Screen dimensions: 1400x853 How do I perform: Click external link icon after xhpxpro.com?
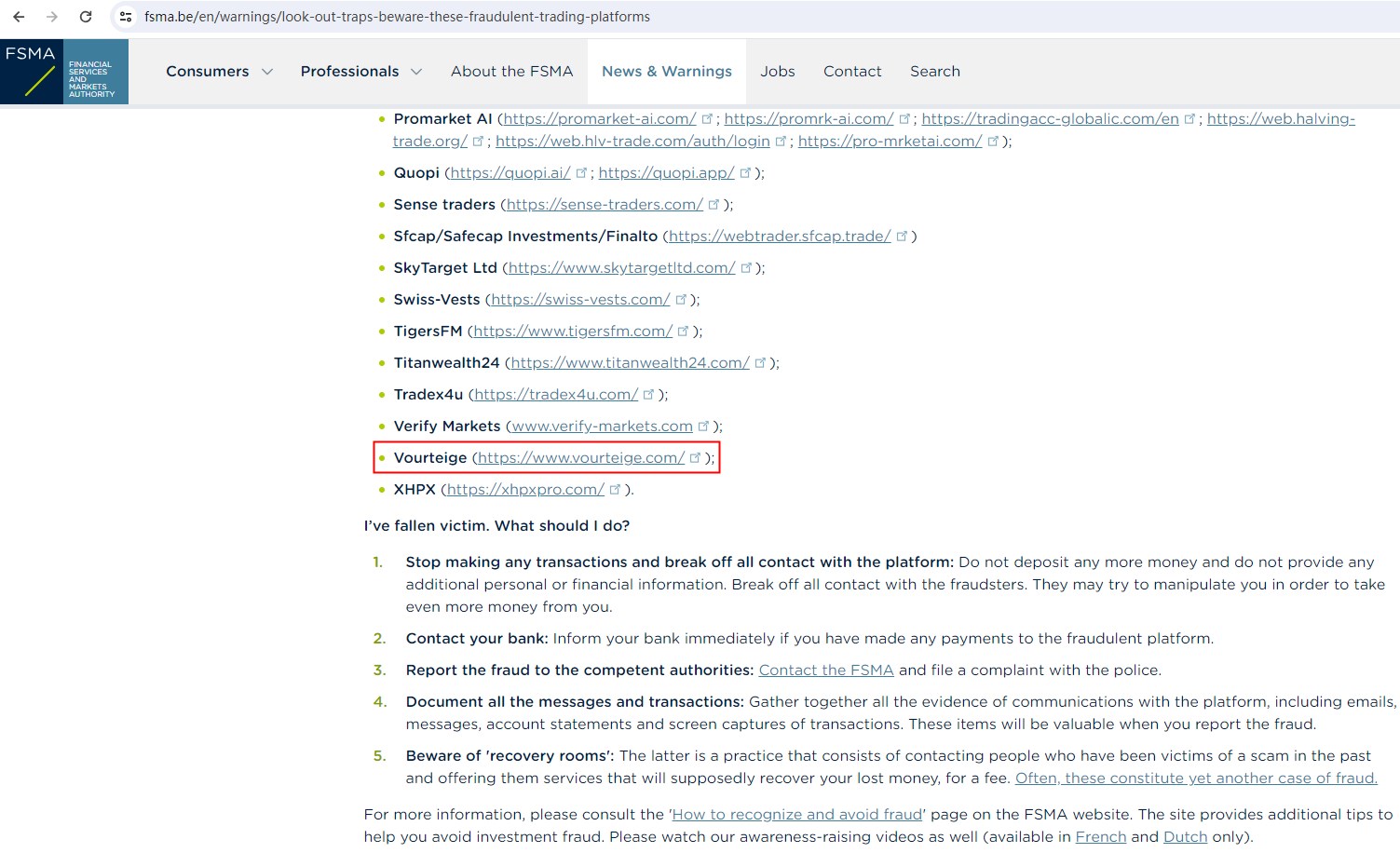[615, 489]
